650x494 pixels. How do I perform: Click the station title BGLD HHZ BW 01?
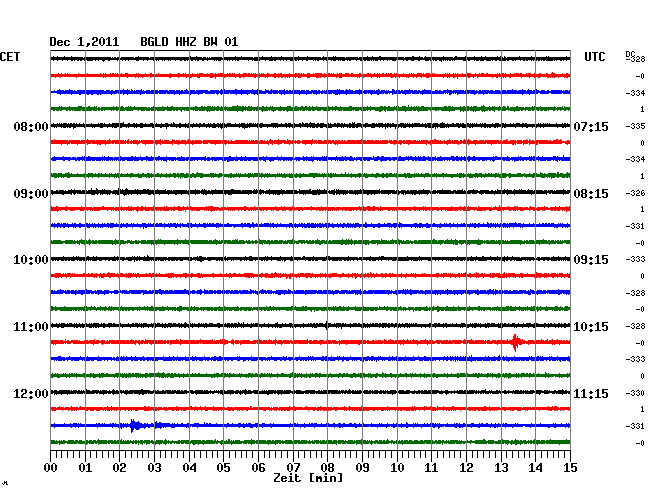189,42
